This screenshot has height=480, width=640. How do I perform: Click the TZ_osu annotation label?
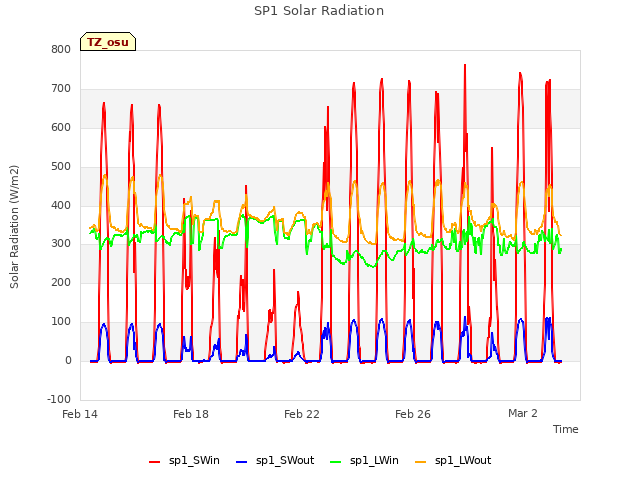108,42
